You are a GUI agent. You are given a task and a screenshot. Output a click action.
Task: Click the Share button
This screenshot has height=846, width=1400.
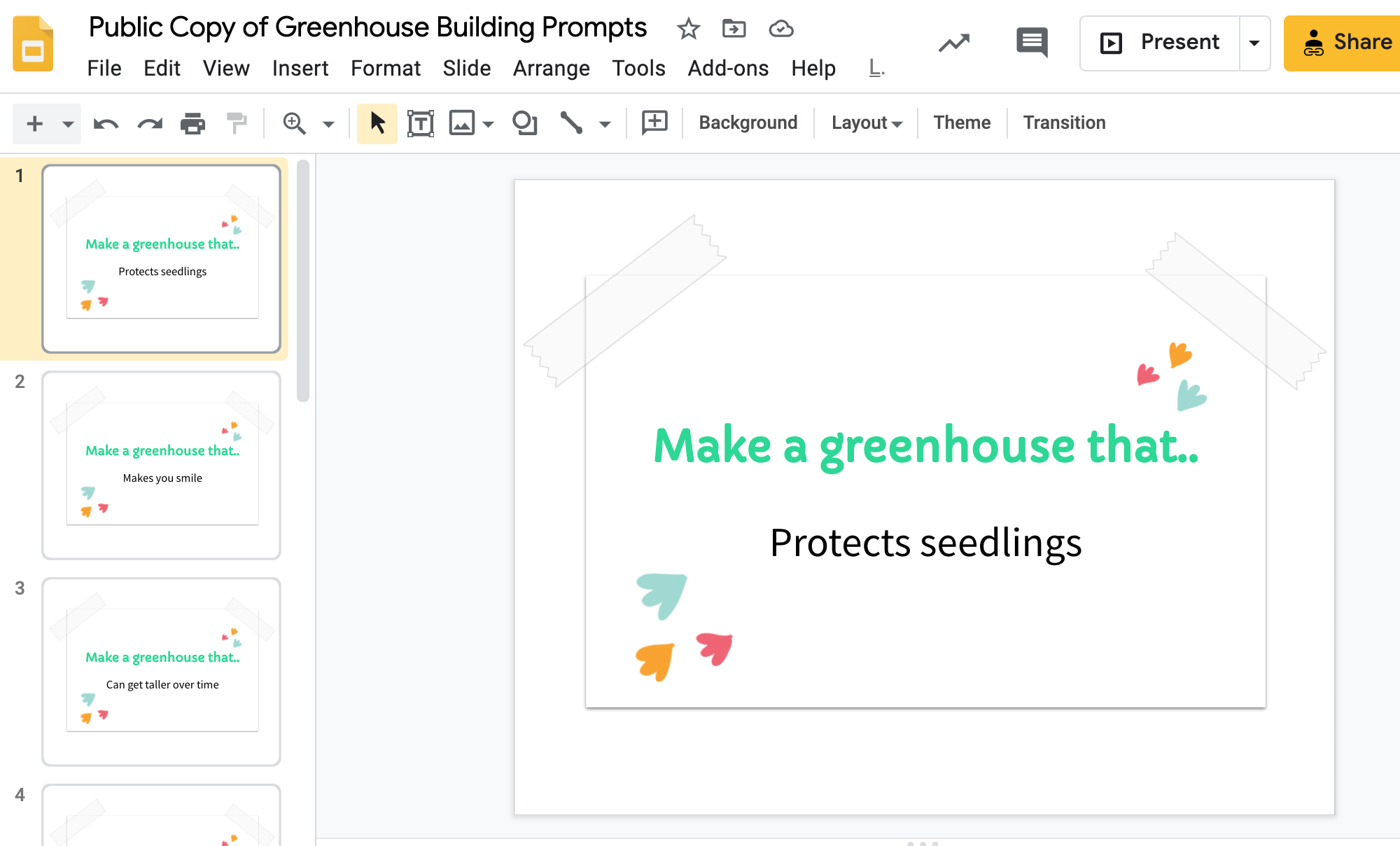coord(1350,42)
